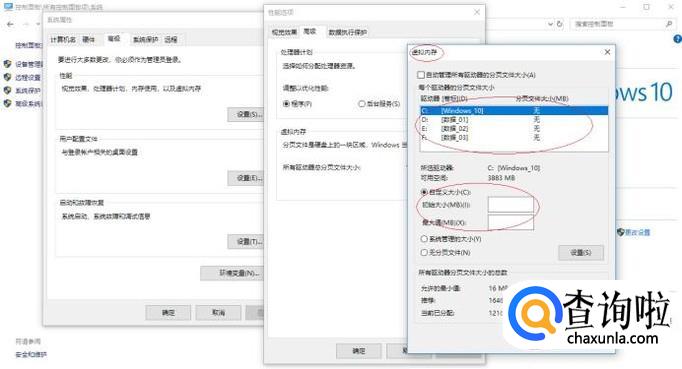The width and height of the screenshot is (682, 369).
Task: Select the No paging file radio option
Action: [x=424, y=252]
